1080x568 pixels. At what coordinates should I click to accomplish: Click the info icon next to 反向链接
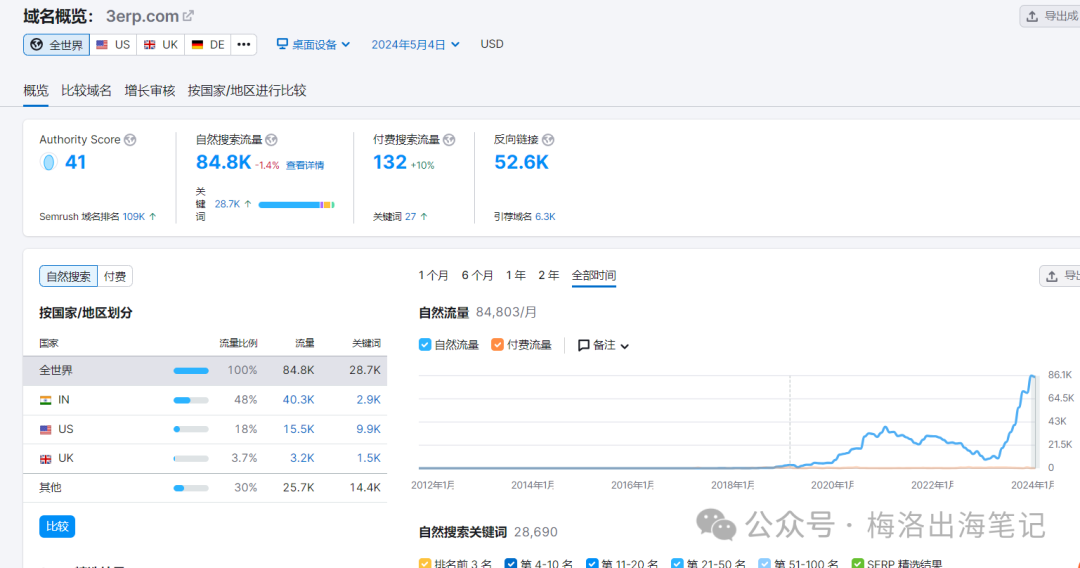click(548, 140)
